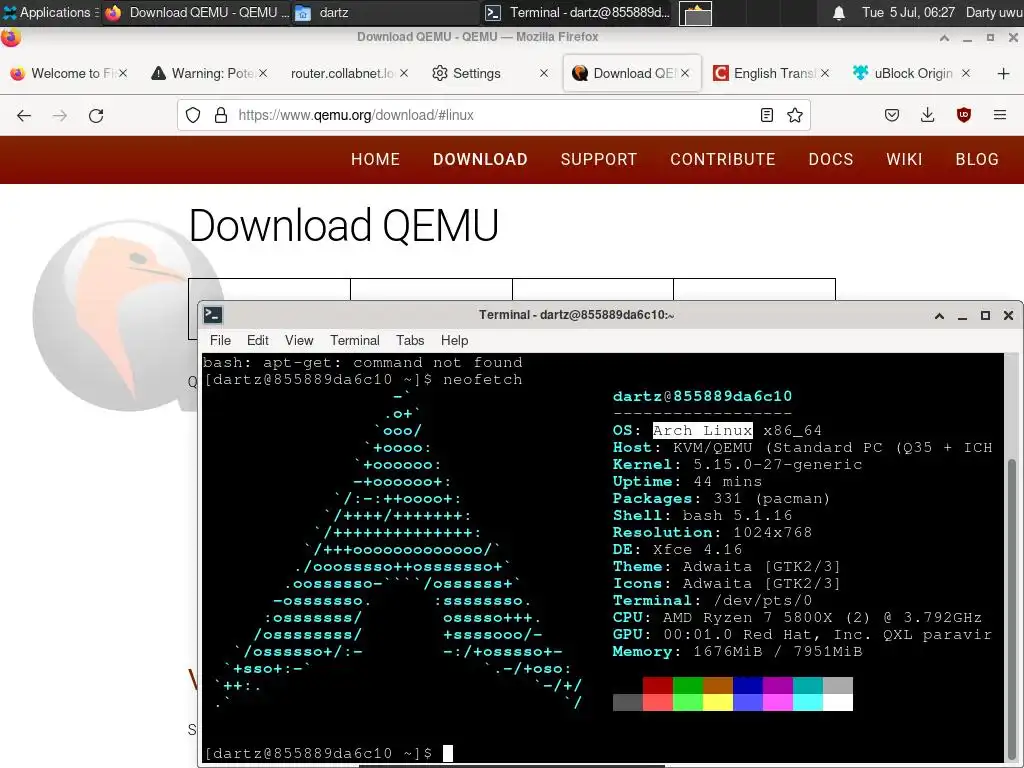1024x768 pixels.
Task: Bookmark this page with the star icon
Action: [x=795, y=116]
